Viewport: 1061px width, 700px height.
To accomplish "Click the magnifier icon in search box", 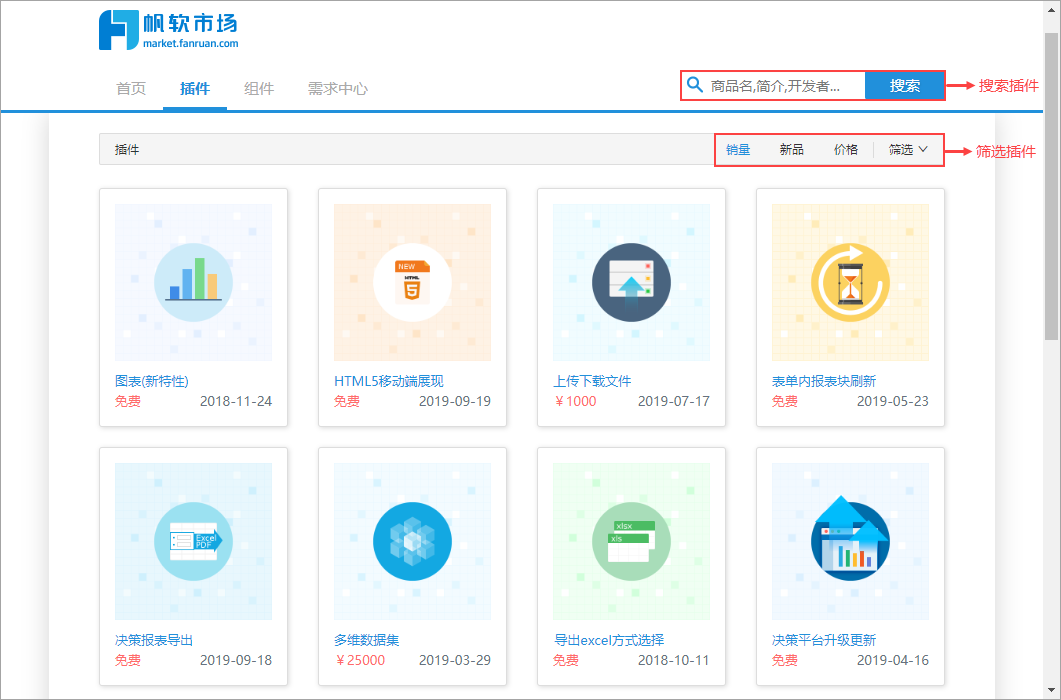I will (695, 85).
